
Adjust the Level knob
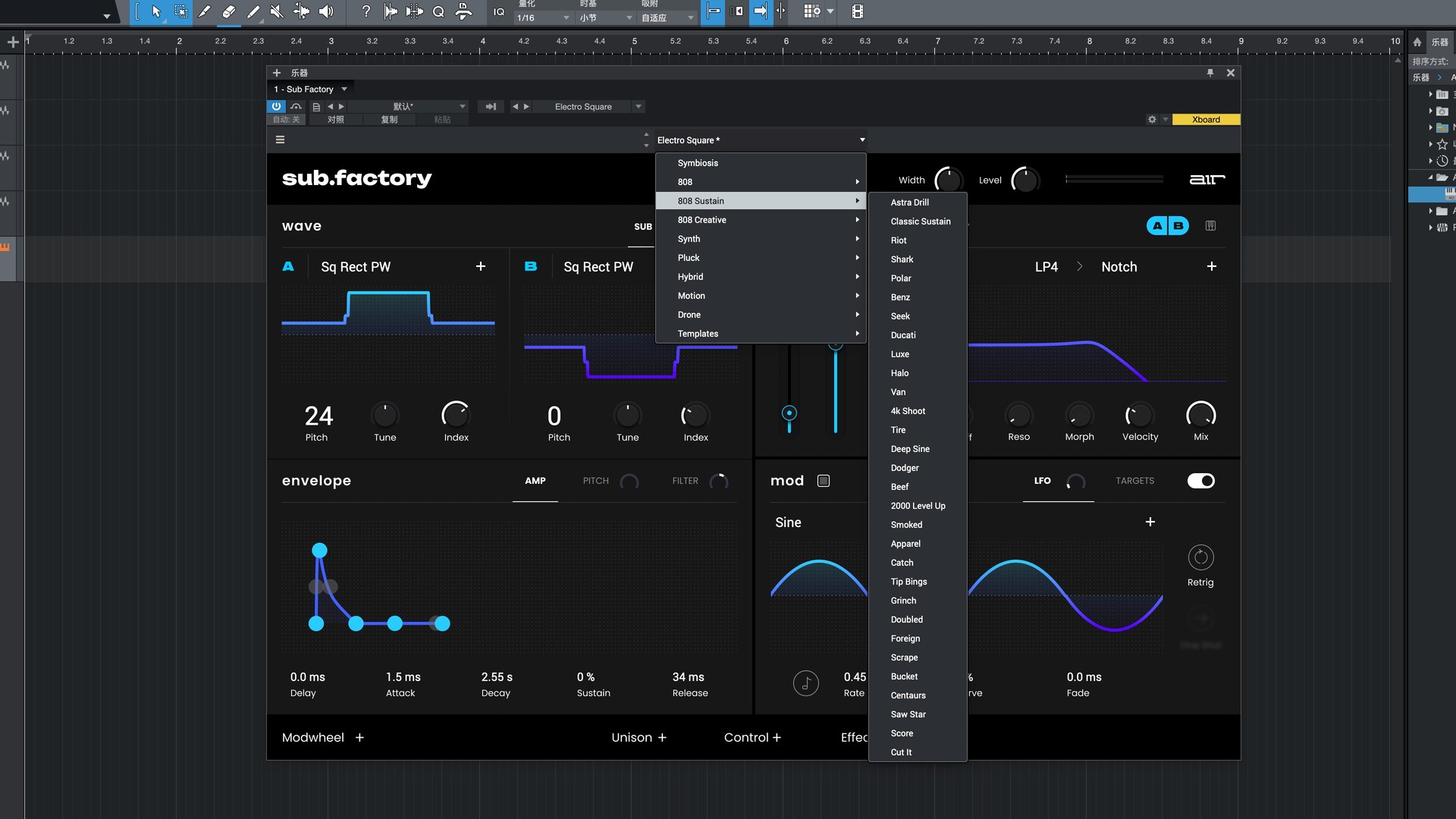click(x=1025, y=180)
